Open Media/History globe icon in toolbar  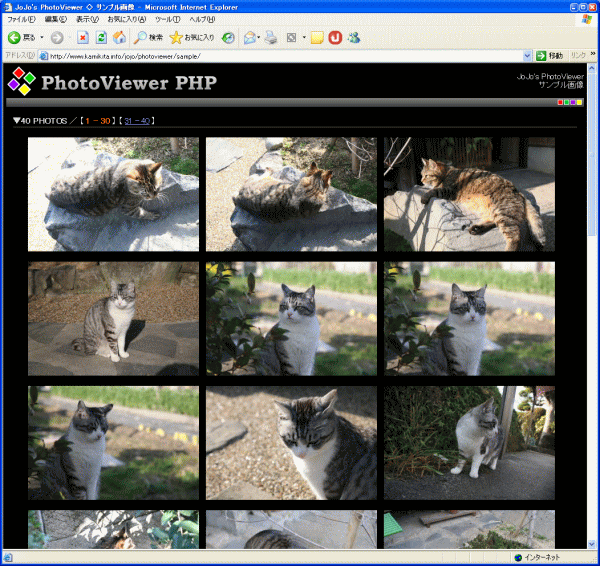coord(228,38)
